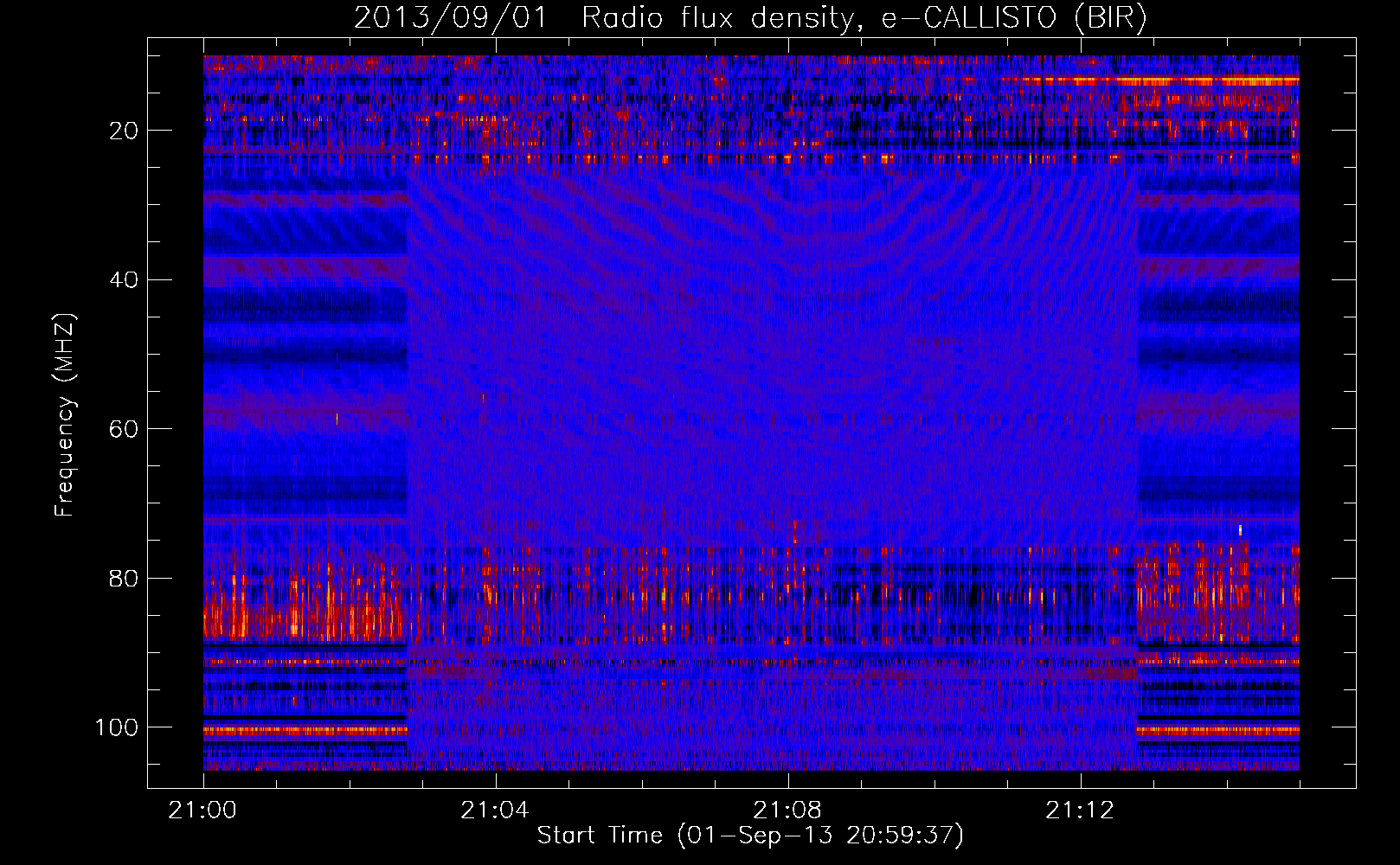This screenshot has width=1400, height=865.
Task: Click the plot title '2013/09/01 Radio flux density'
Action: click(750, 17)
